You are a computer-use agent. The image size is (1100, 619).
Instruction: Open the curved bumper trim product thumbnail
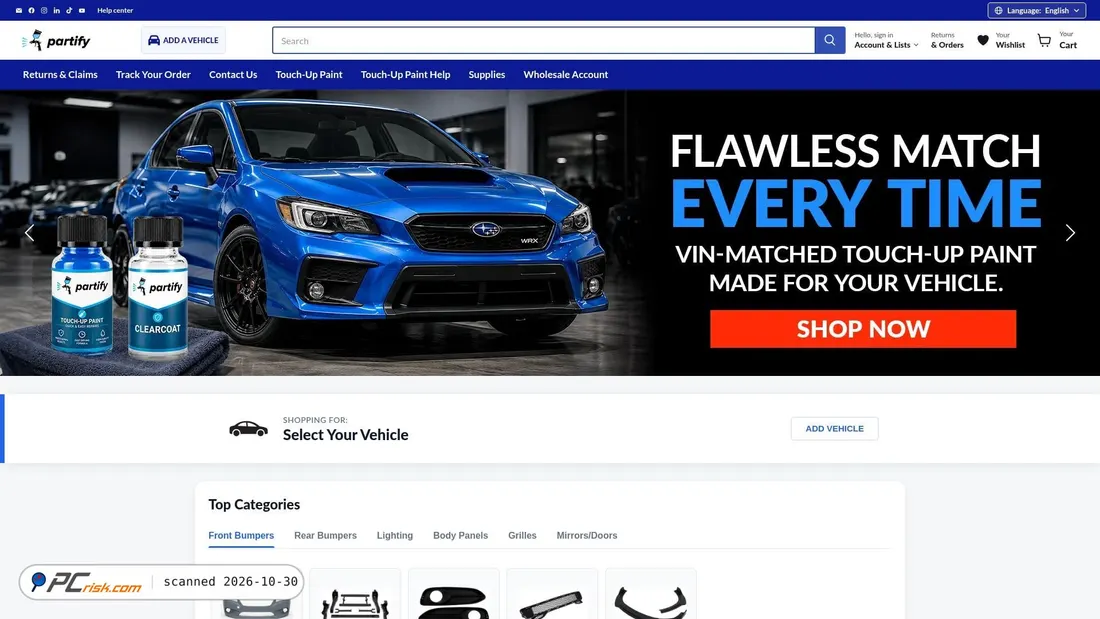pyautogui.click(x=650, y=595)
